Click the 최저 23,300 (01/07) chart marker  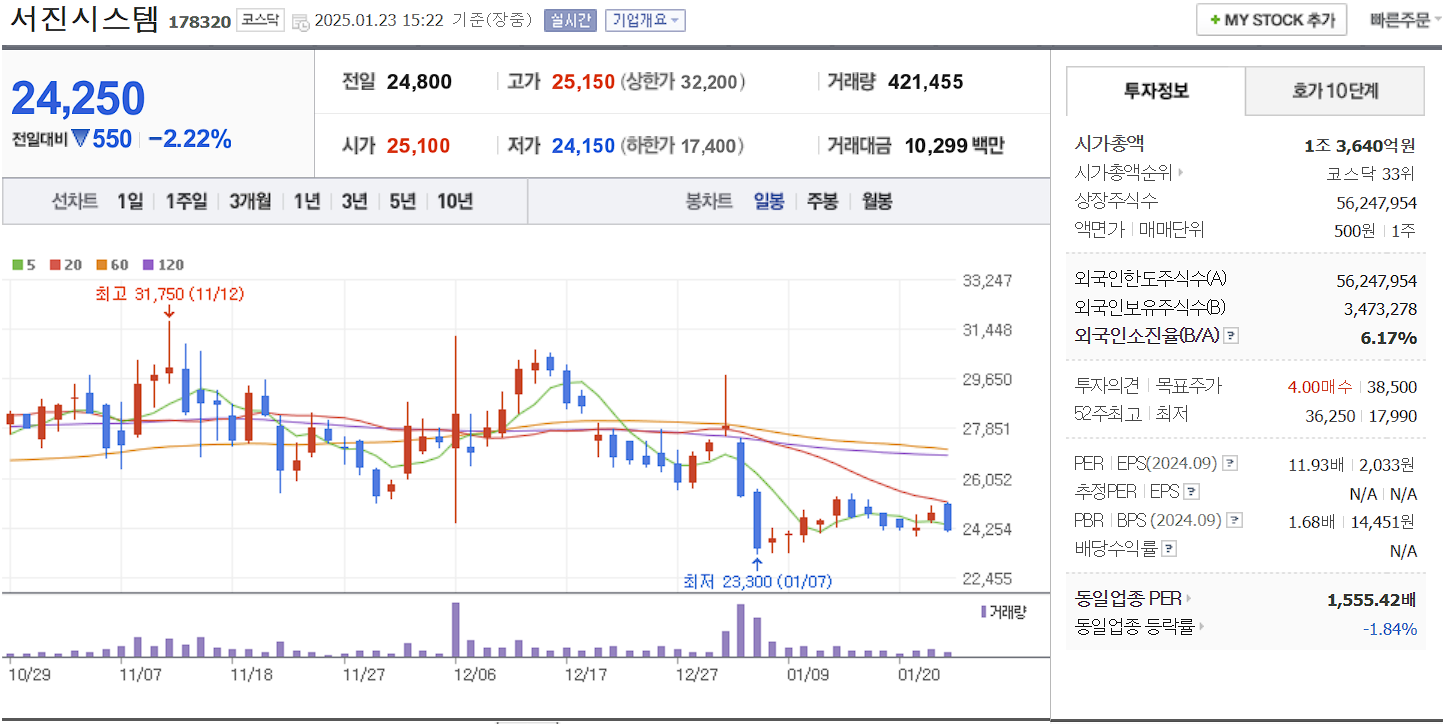tap(757, 580)
